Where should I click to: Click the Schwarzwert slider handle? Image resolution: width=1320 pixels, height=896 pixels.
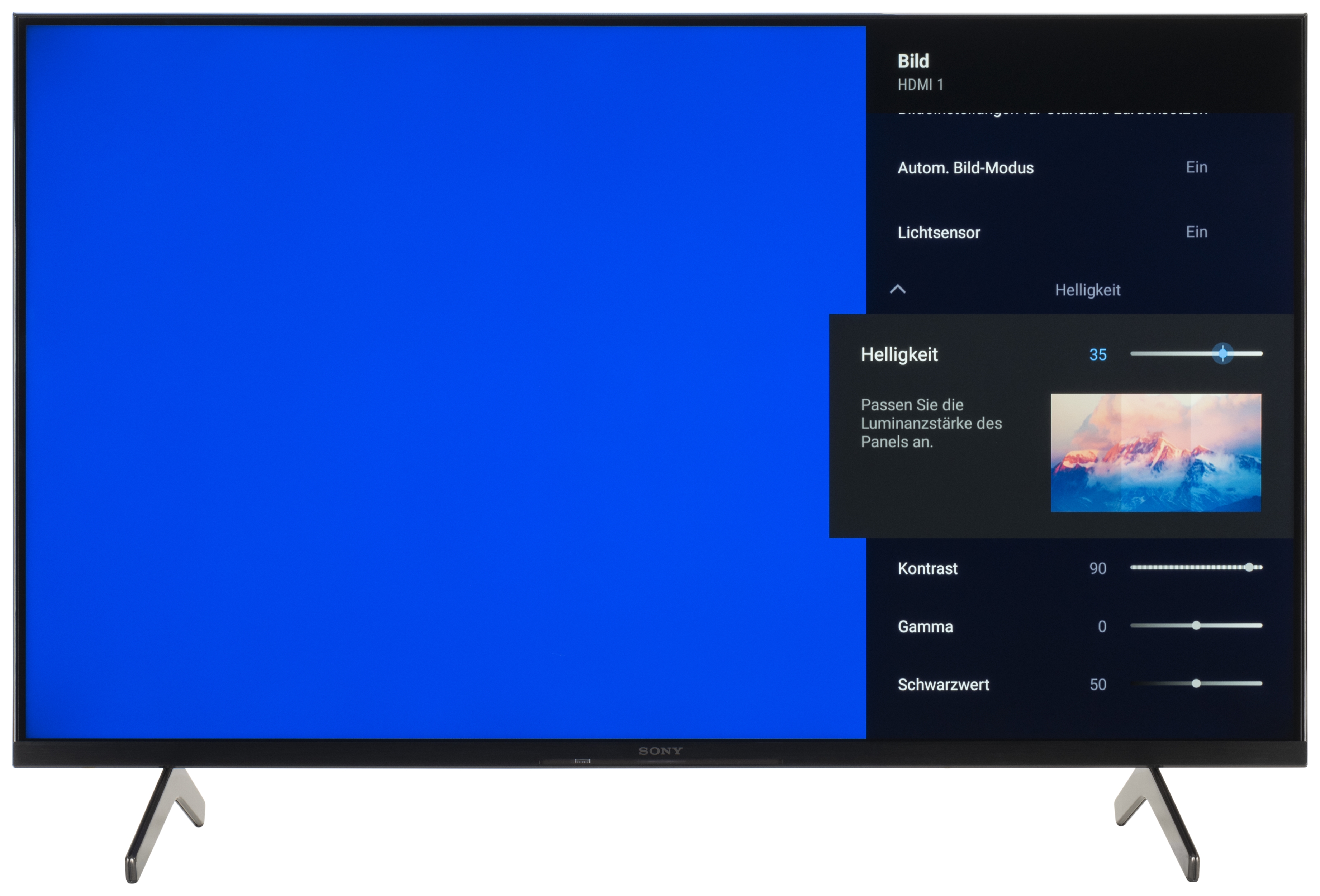pyautogui.click(x=1196, y=683)
